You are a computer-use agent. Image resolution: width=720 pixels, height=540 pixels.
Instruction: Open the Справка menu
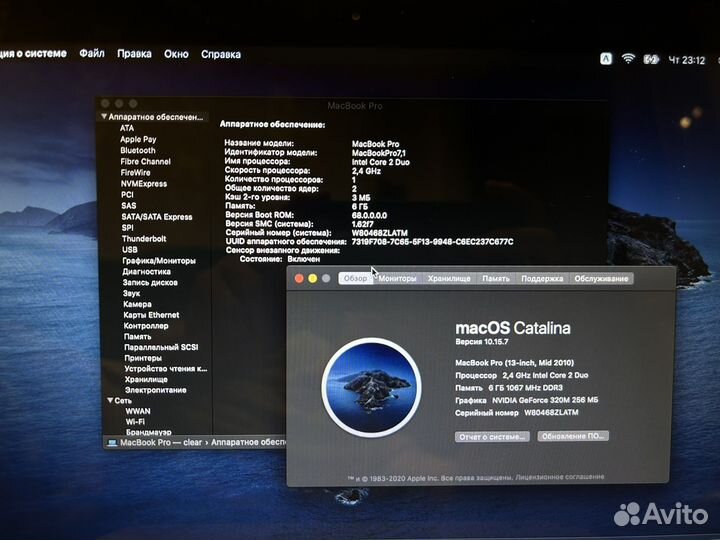click(x=220, y=54)
